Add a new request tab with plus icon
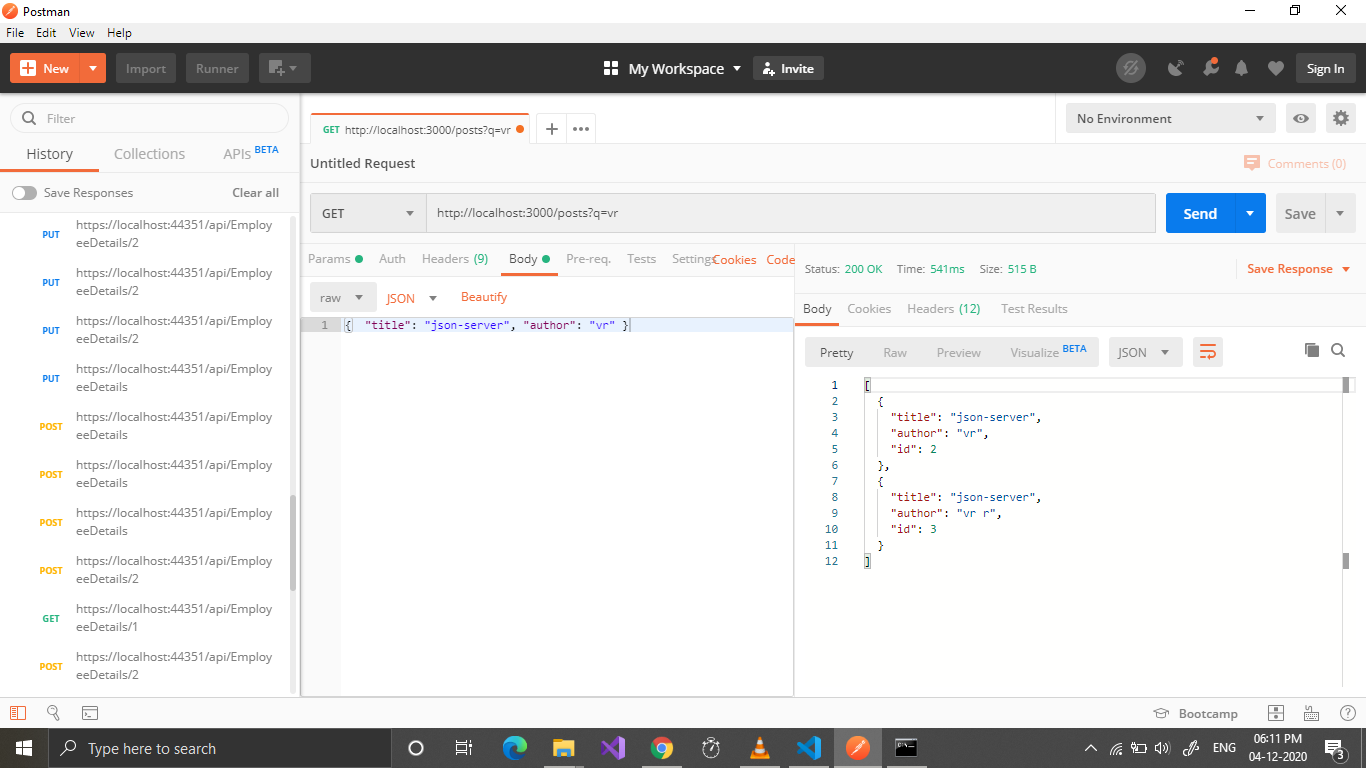Viewport: 1366px width, 768px height. 551,129
